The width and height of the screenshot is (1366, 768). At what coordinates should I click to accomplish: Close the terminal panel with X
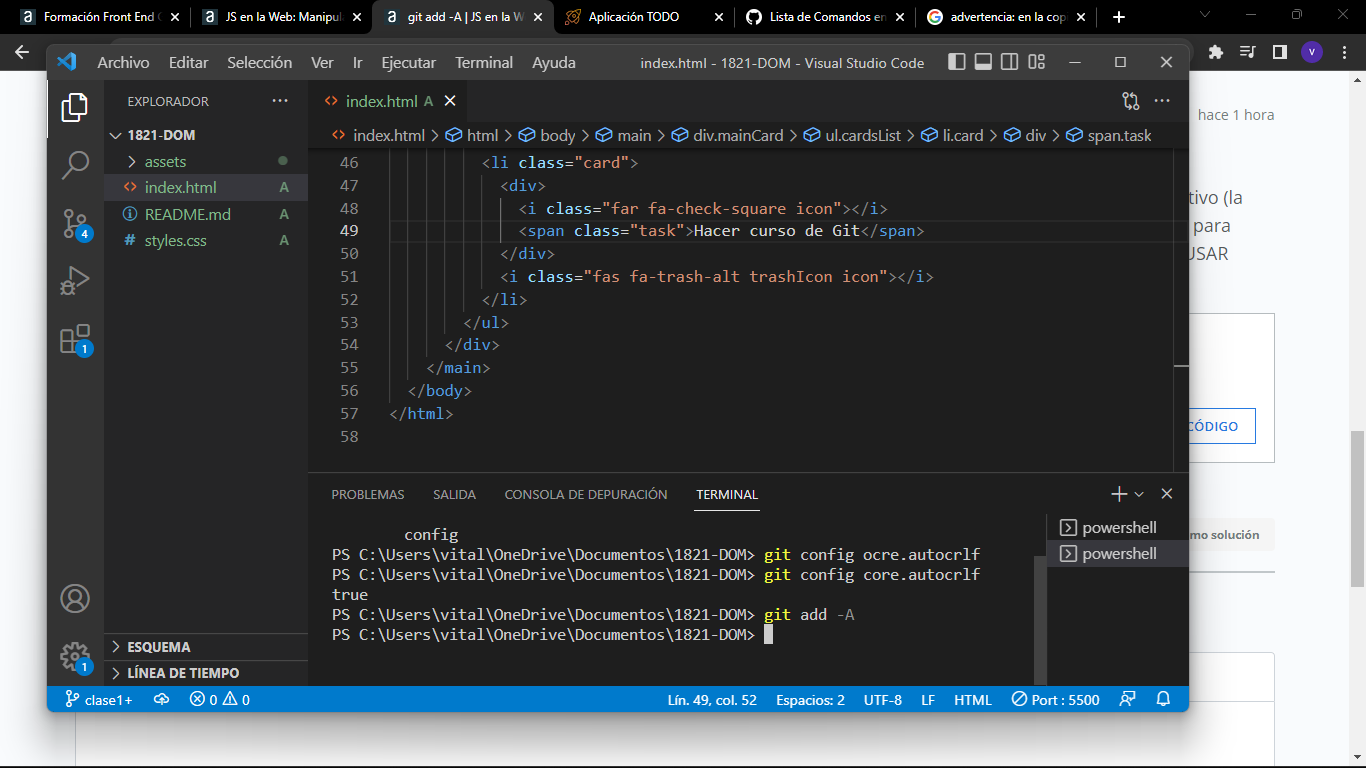click(x=1167, y=494)
